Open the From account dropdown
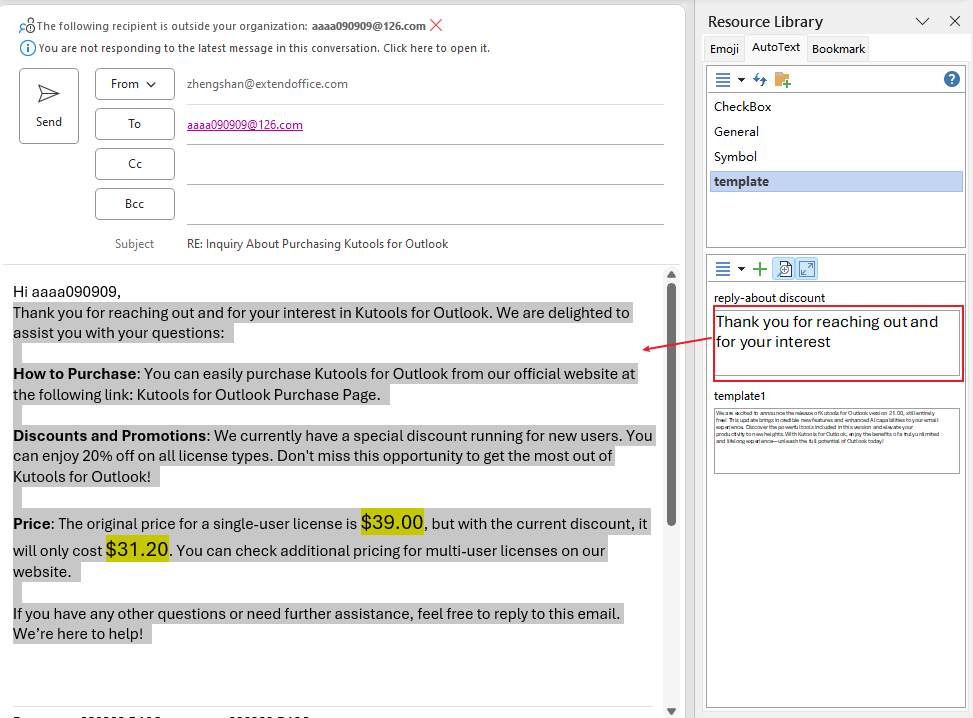 pyautogui.click(x=135, y=84)
